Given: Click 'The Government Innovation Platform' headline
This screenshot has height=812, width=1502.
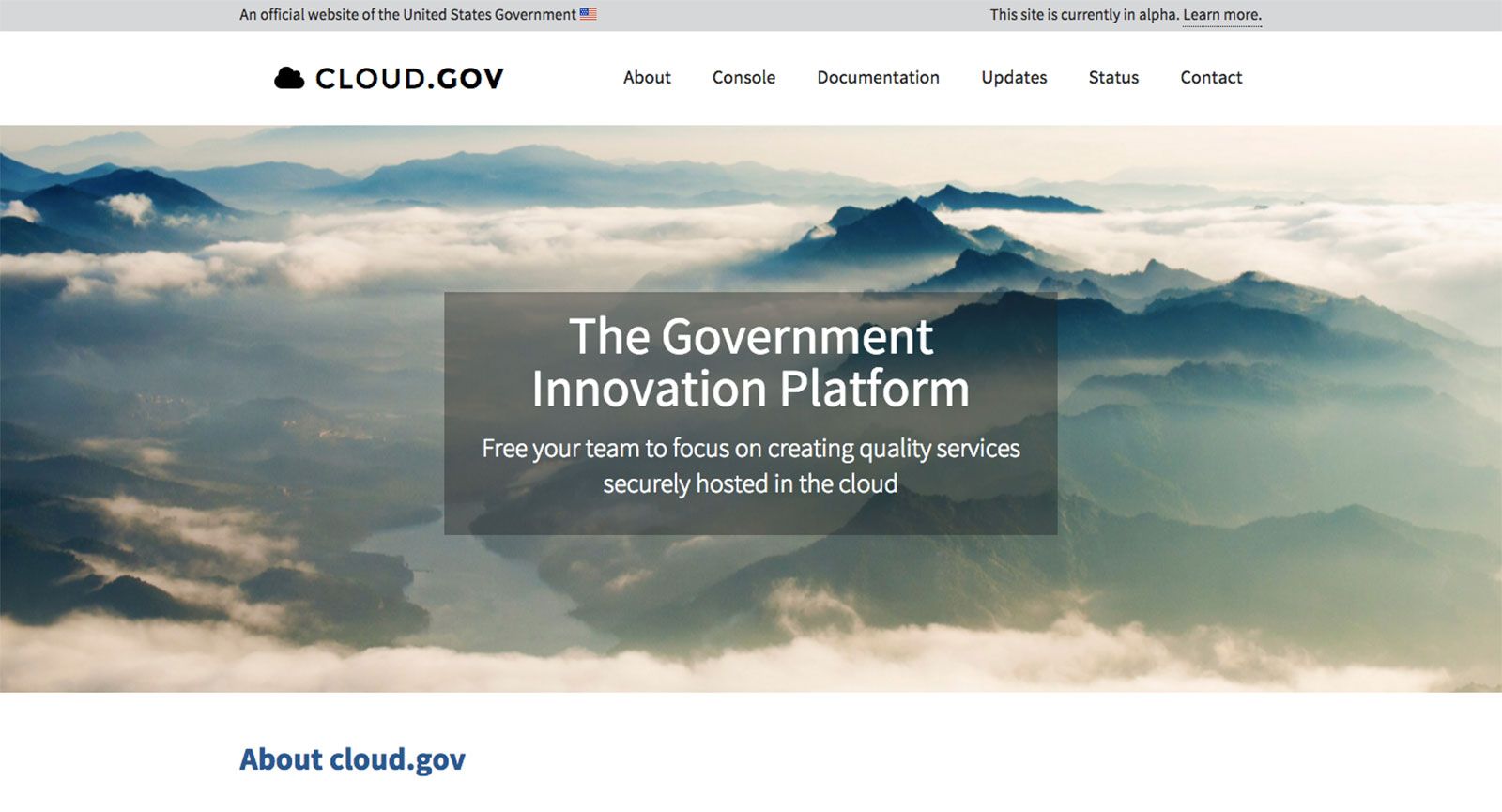Looking at the screenshot, I should point(751,362).
